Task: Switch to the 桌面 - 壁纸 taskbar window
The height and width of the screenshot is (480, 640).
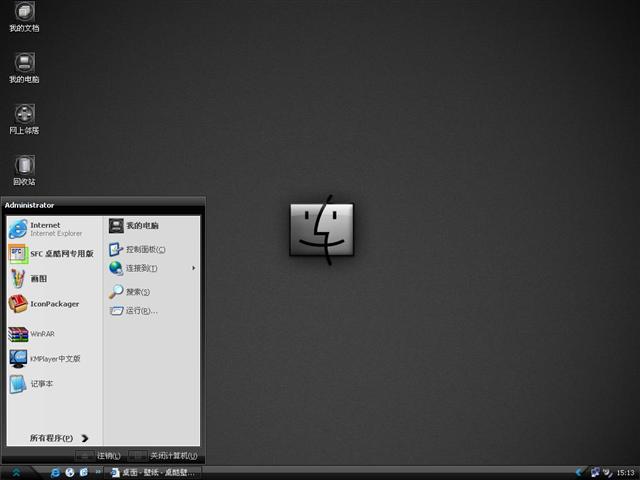Action: click(x=153, y=473)
